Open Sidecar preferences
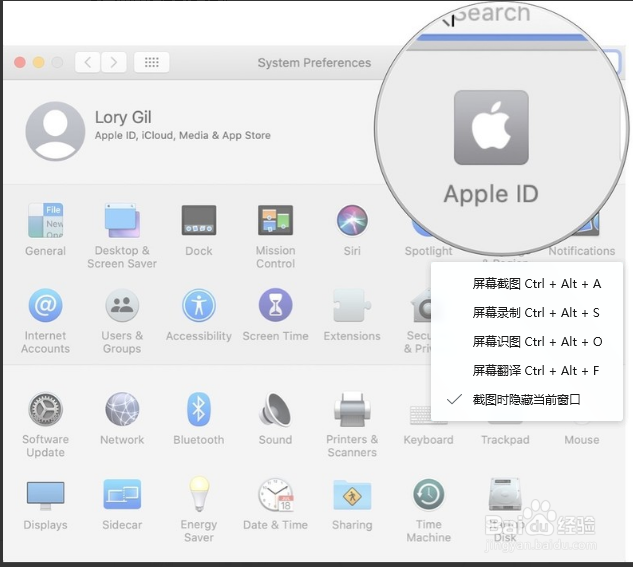 122,494
